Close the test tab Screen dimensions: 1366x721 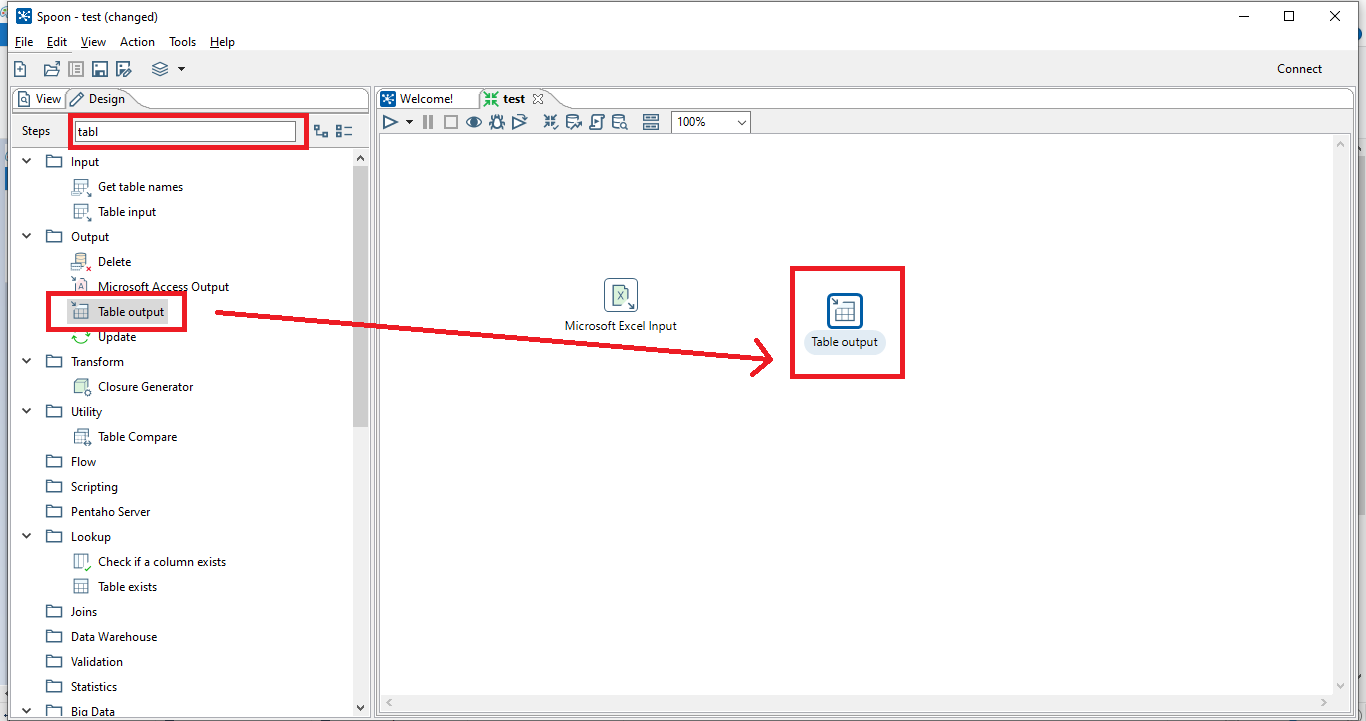pos(538,99)
